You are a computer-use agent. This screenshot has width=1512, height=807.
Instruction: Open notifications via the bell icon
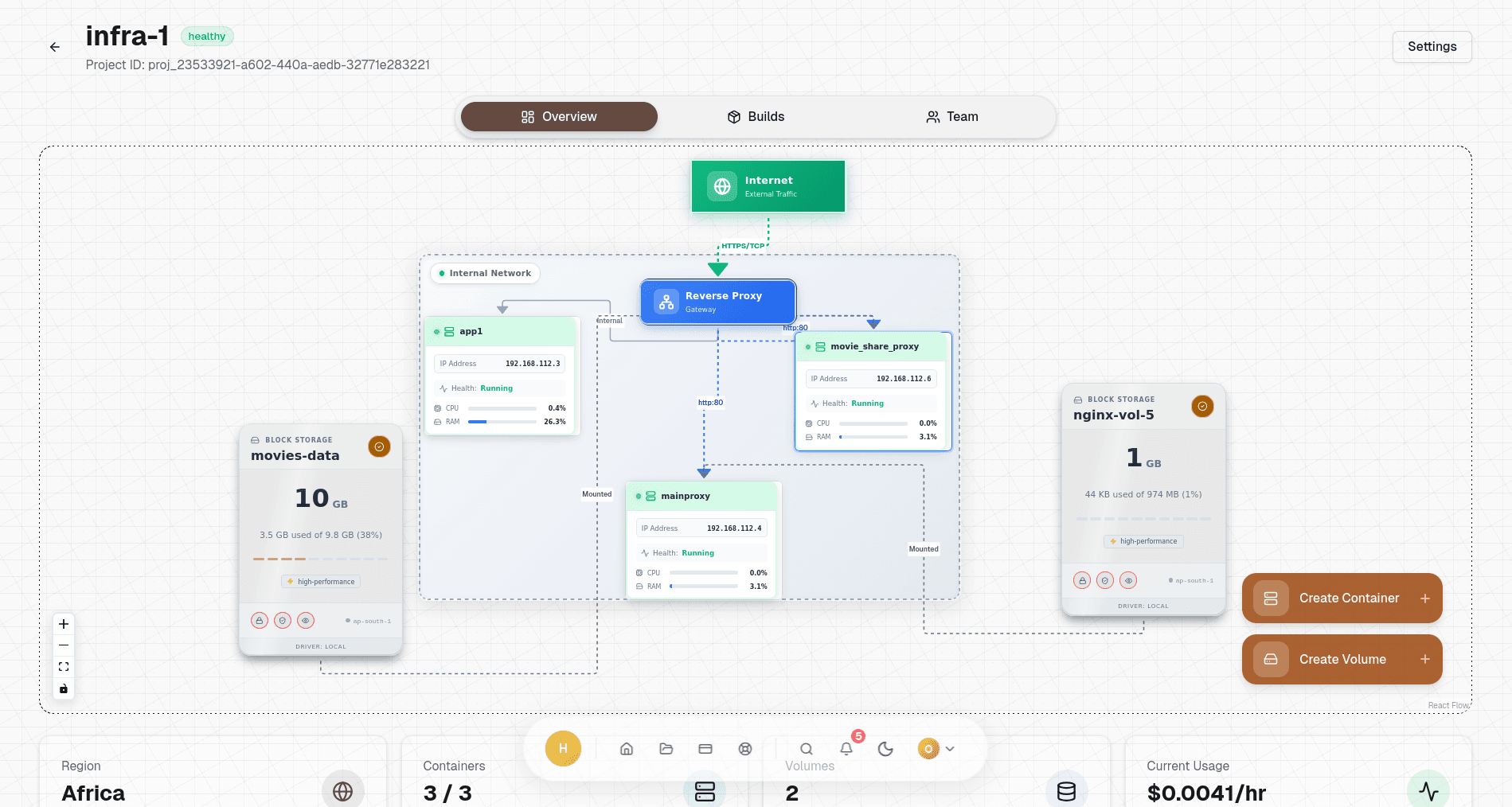coord(845,749)
